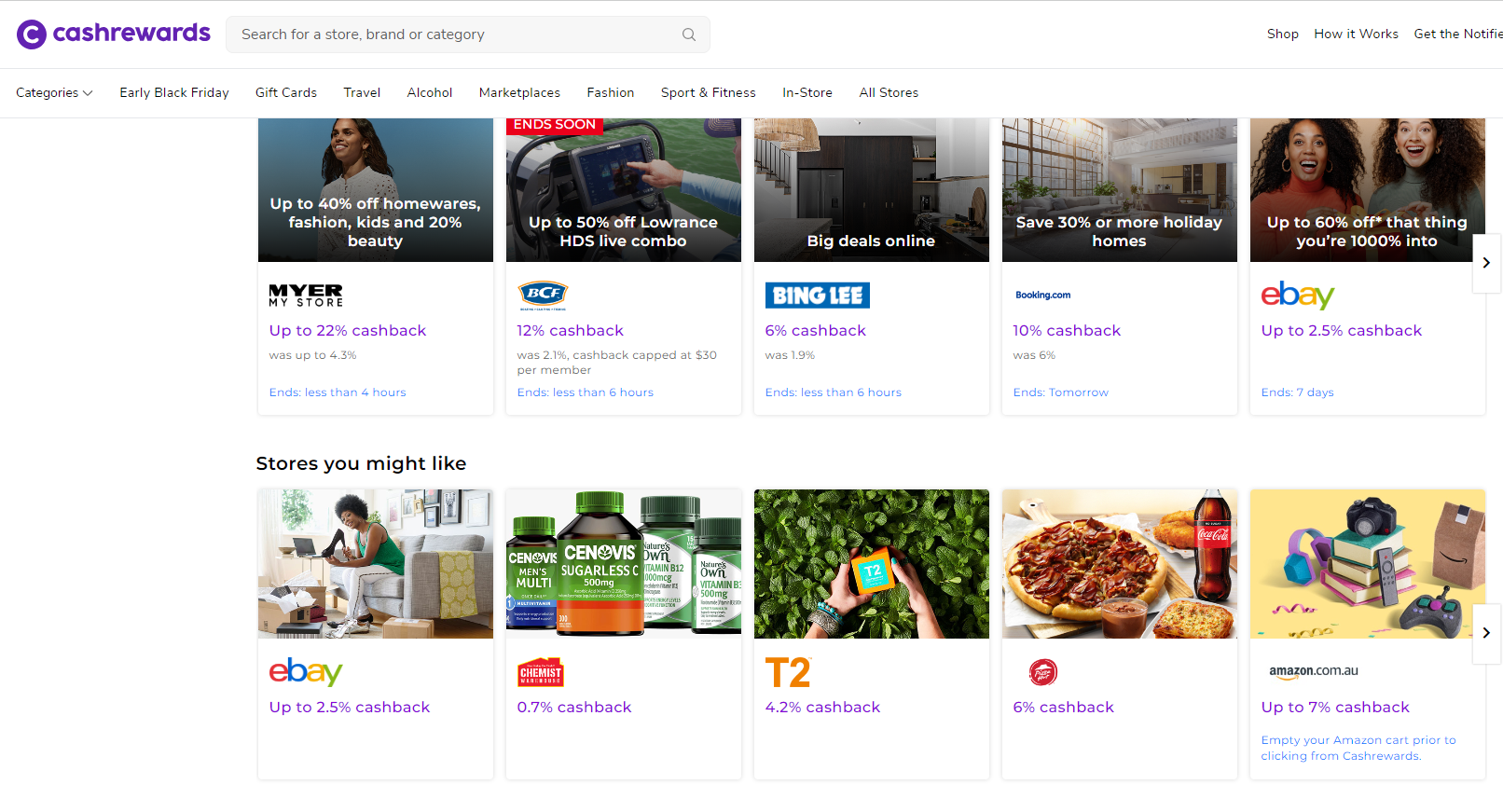Open eBay 60% off deal image
The image size is (1503, 812).
(x=1368, y=190)
